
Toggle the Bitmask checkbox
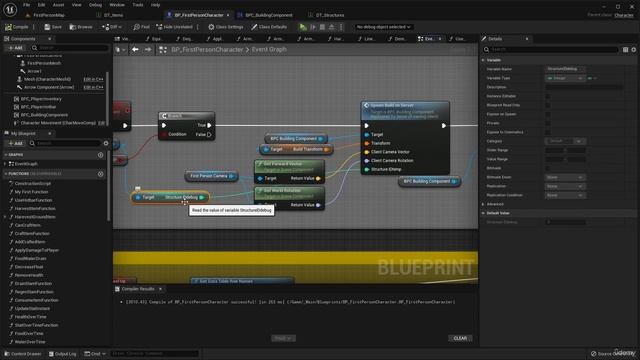point(548,168)
